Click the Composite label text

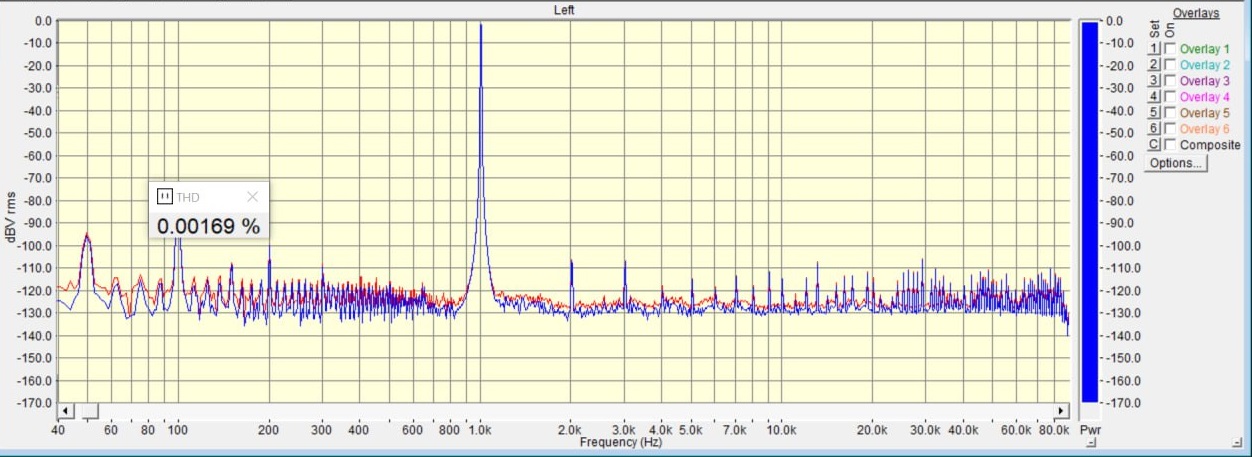click(1210, 145)
